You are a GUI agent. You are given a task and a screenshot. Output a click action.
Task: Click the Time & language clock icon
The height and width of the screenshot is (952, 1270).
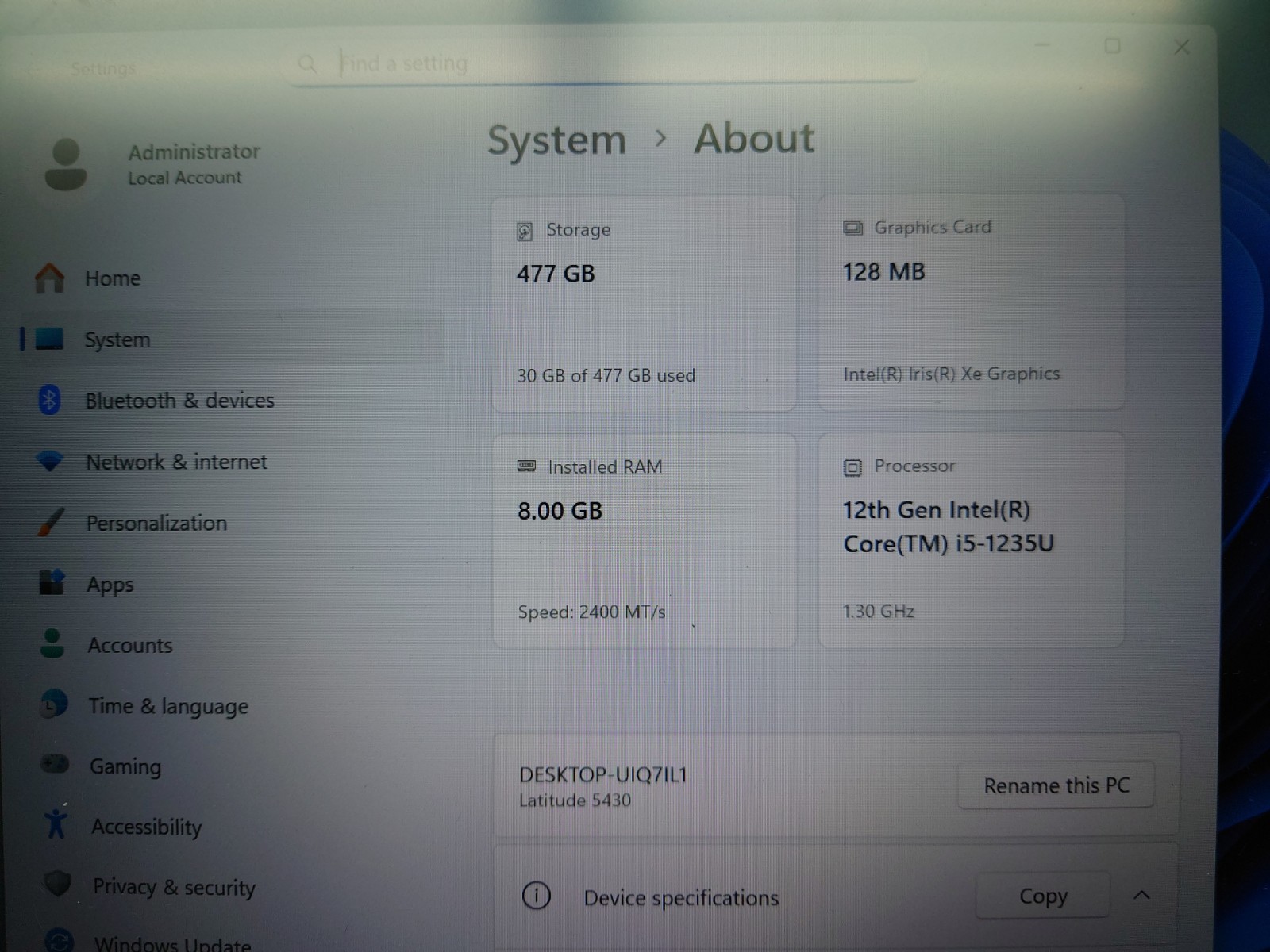[54, 704]
